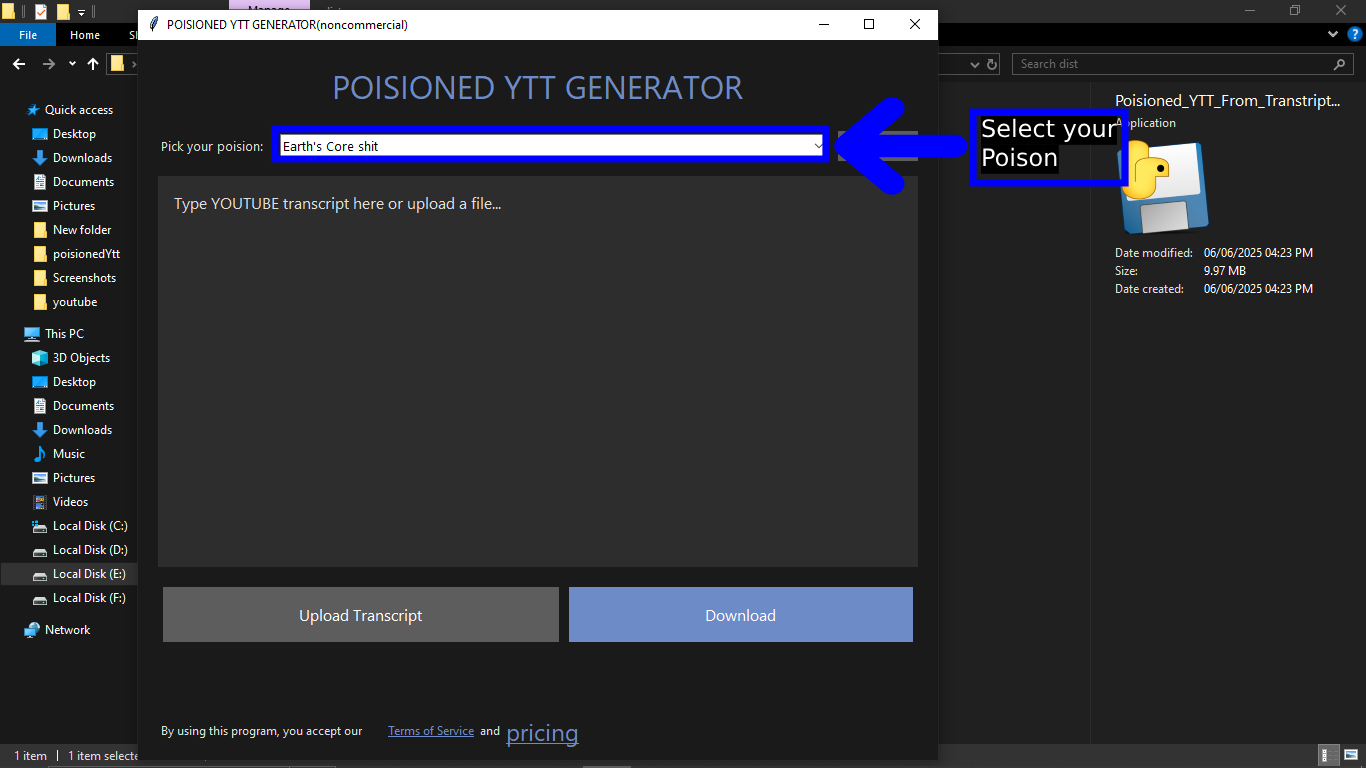Open Pictures under This PC
The image size is (1366, 768).
74,478
